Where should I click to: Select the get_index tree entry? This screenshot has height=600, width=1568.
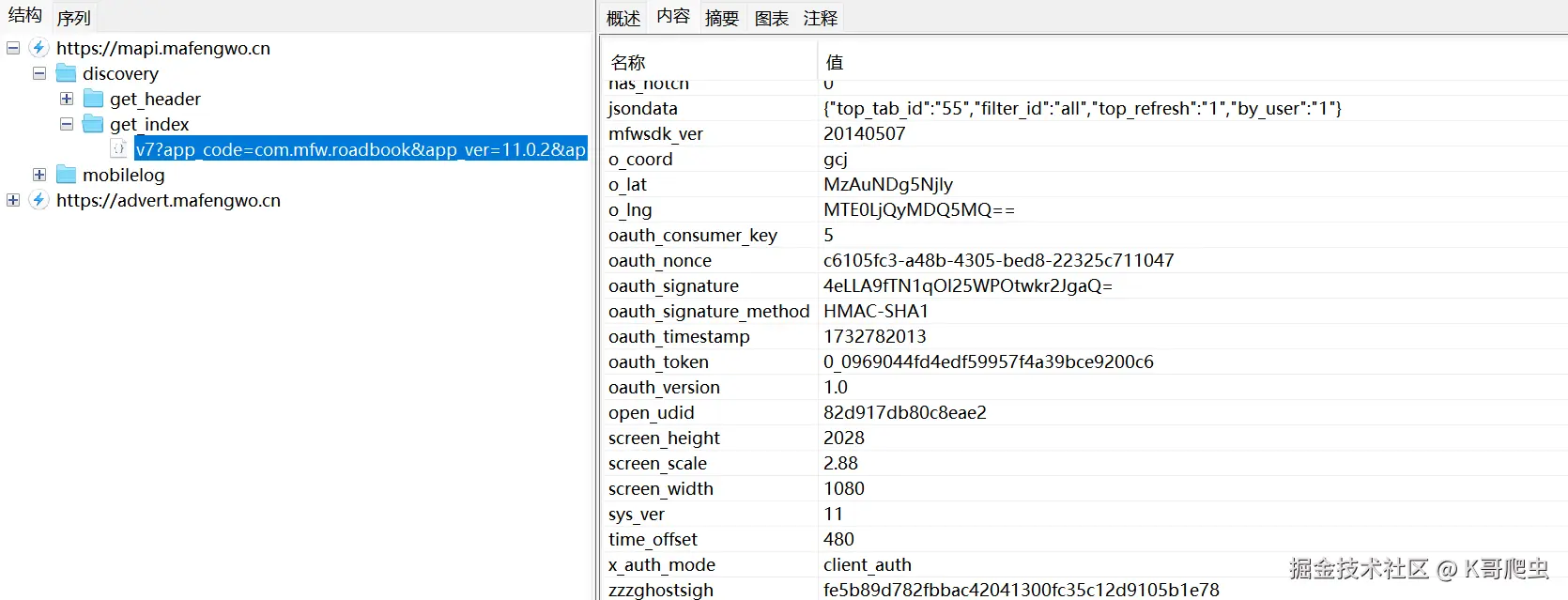point(149,124)
